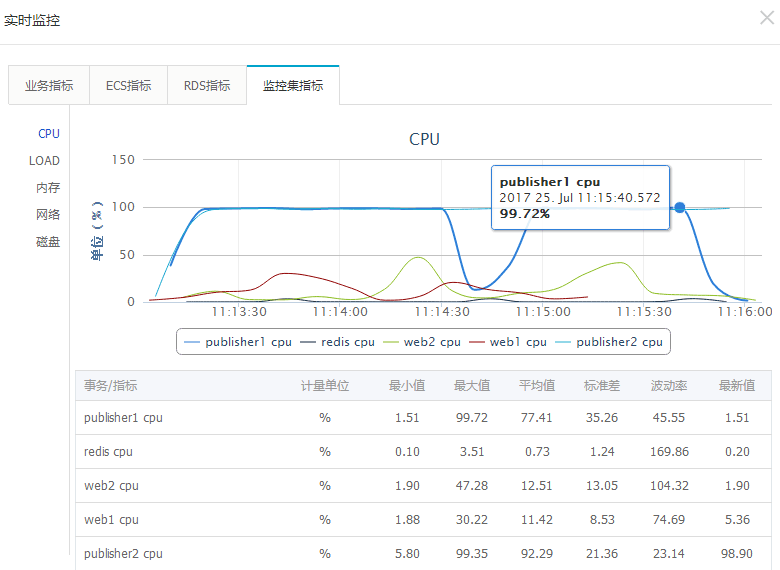Click web1 cpu standard deviation 8.53
Image resolution: width=780 pixels, height=570 pixels.
tap(602, 520)
